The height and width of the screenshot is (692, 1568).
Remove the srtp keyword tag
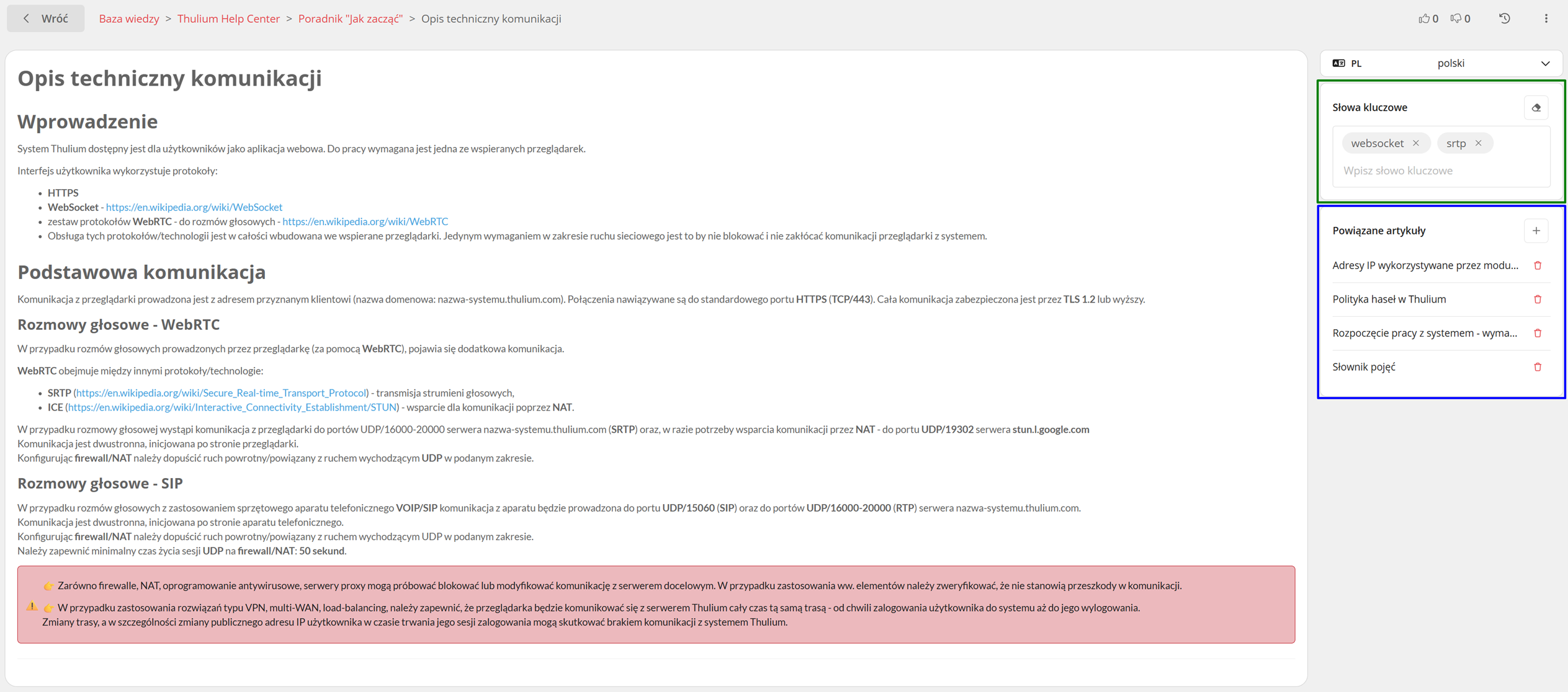coord(1479,143)
